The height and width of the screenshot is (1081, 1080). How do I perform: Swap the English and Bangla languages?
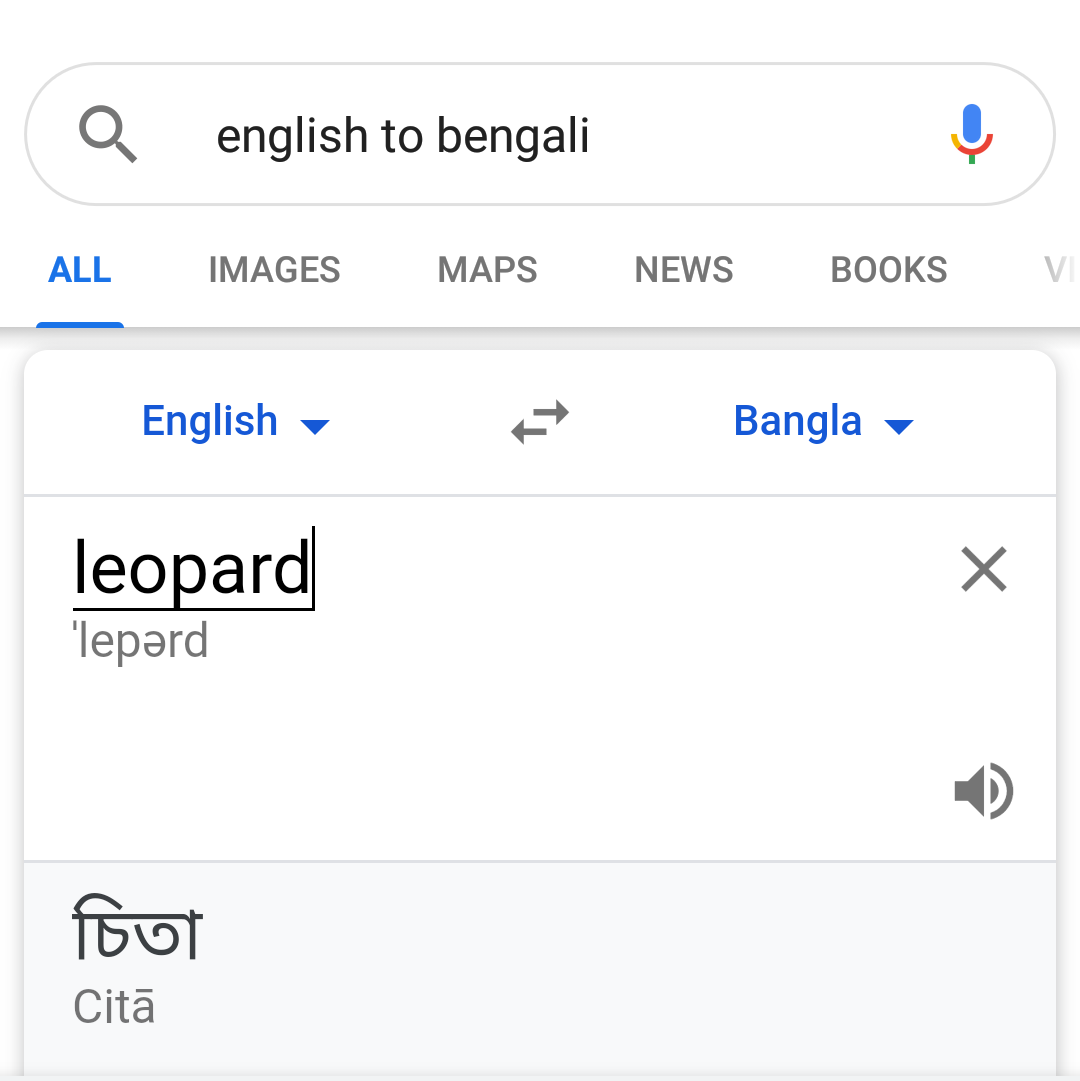540,422
